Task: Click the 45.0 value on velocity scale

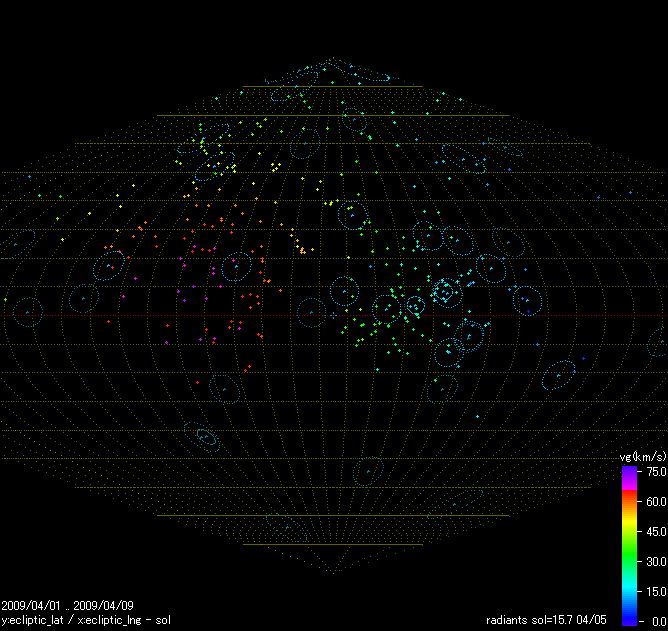Action: point(656,532)
